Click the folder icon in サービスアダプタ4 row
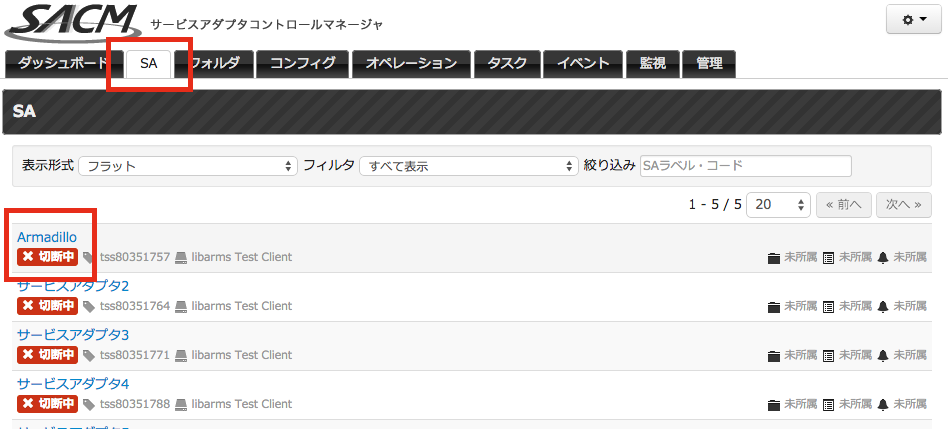The height and width of the screenshot is (429, 948). point(773,405)
